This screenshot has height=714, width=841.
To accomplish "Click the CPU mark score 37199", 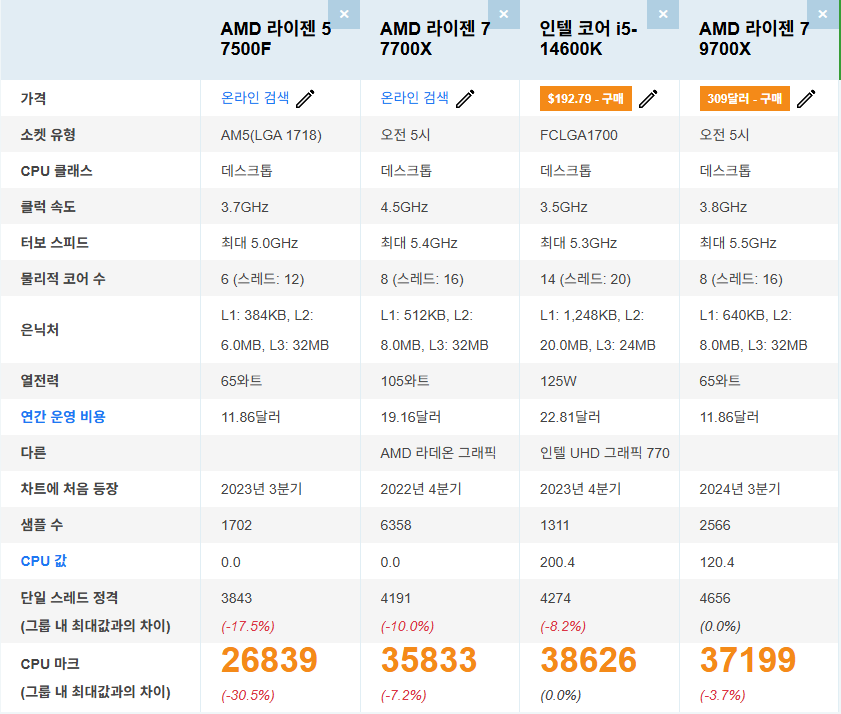I will point(748,660).
